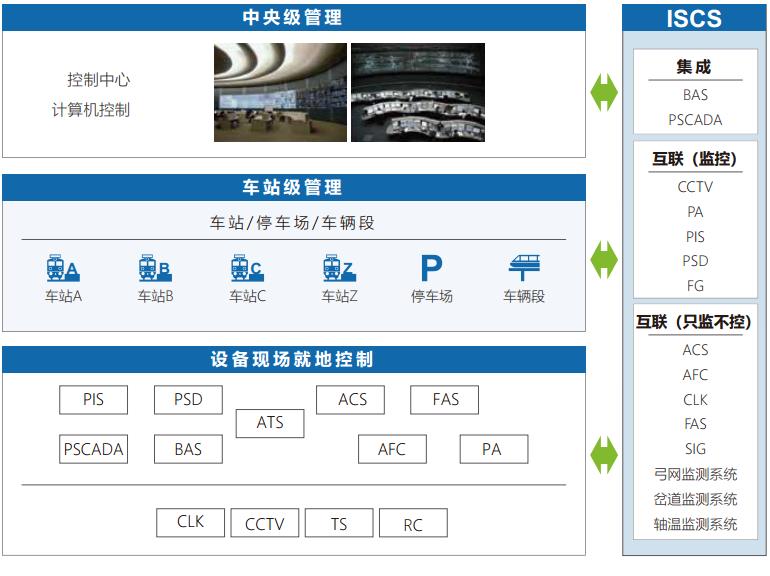This screenshot has height=576, width=770.
Task: Click the PSCADA box in field control
Action: coord(93,449)
